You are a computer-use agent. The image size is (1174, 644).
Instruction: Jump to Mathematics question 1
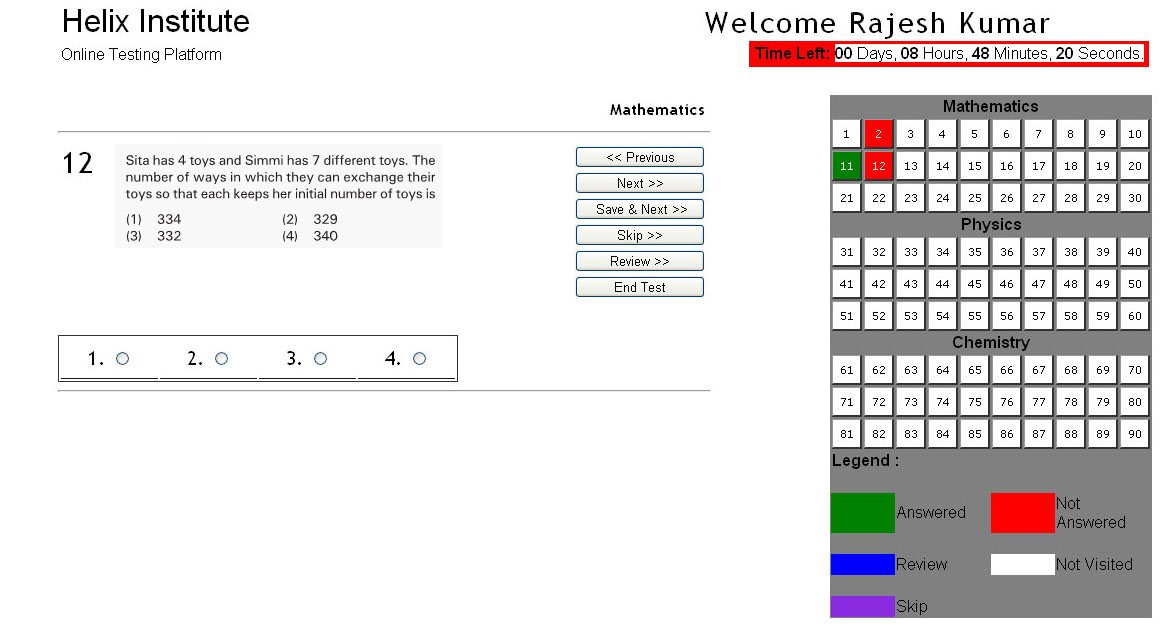point(846,134)
